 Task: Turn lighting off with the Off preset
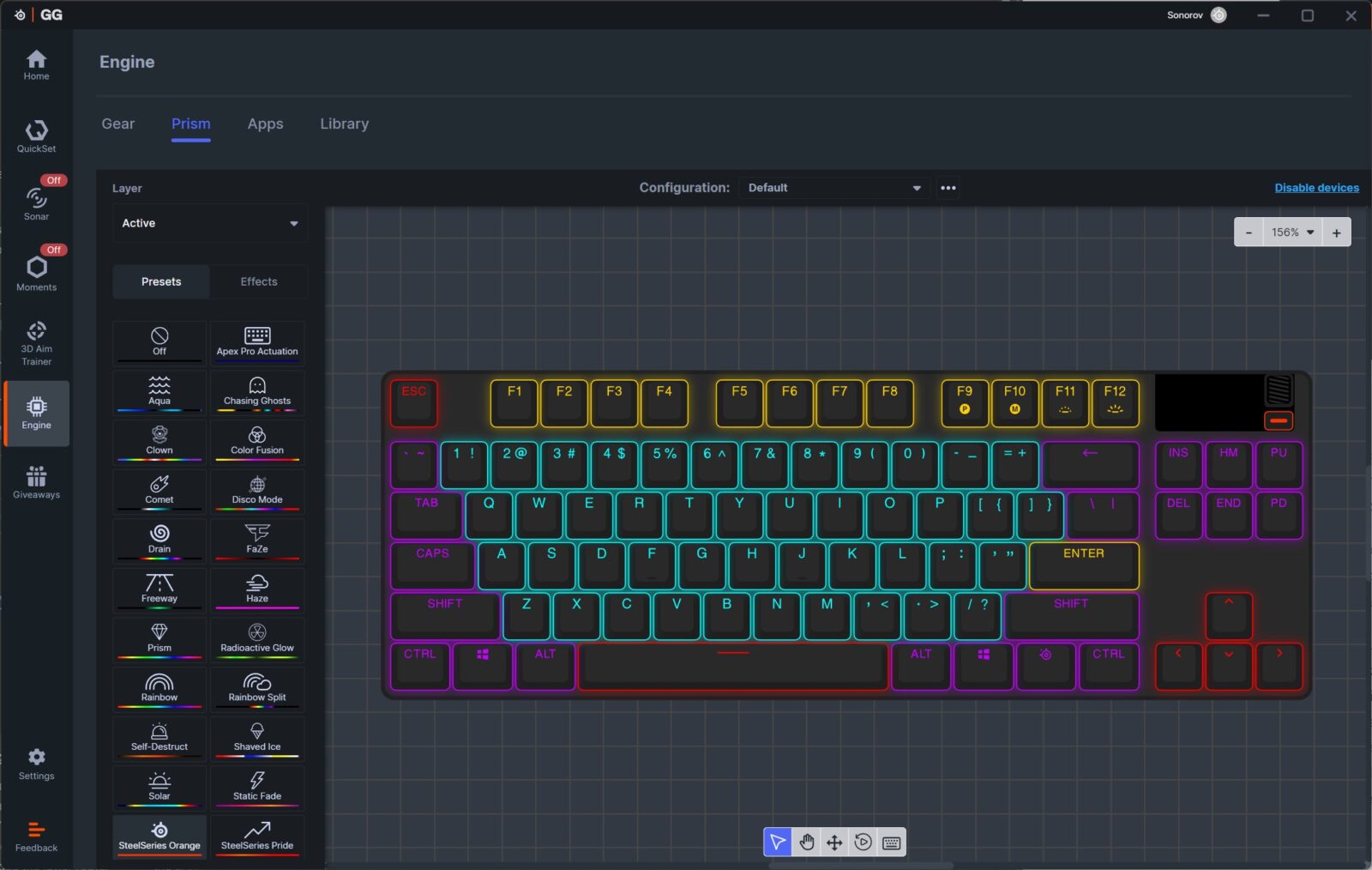pyautogui.click(x=159, y=341)
